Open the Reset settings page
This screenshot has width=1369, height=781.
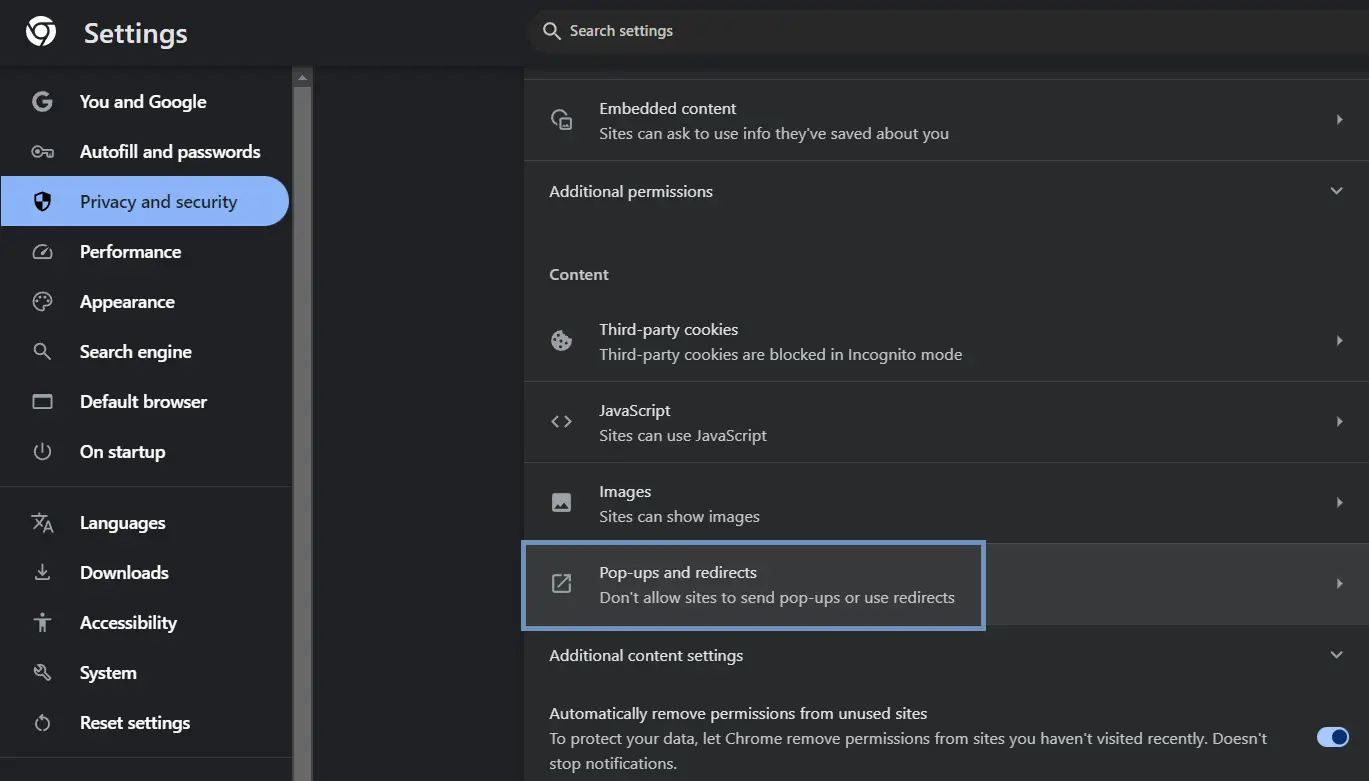(x=134, y=723)
